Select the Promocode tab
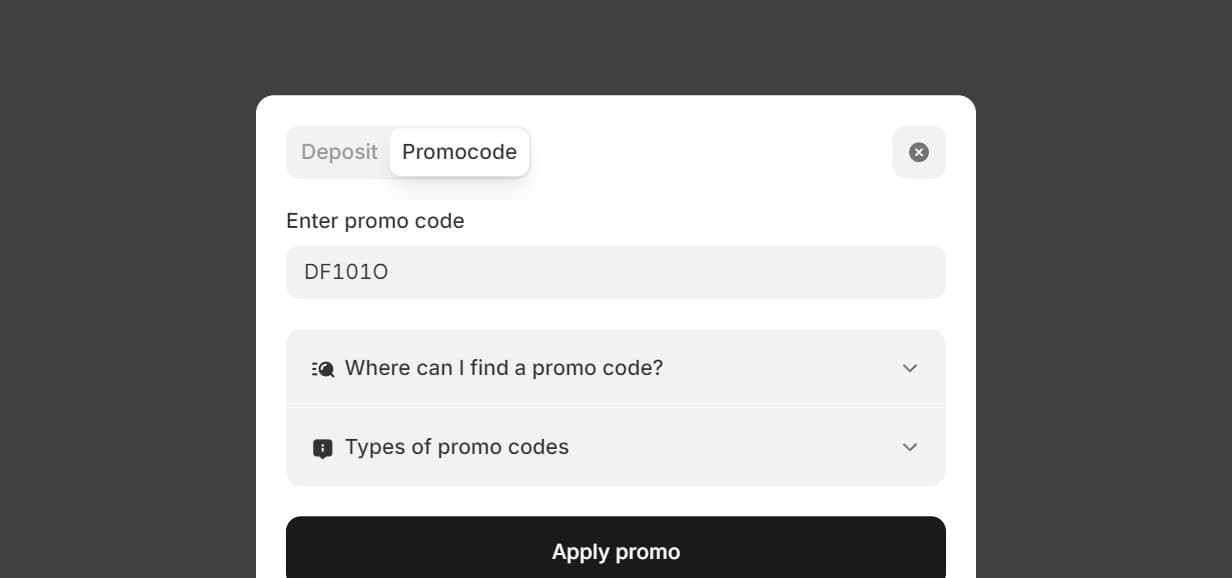The width and height of the screenshot is (1232, 578). (x=459, y=152)
